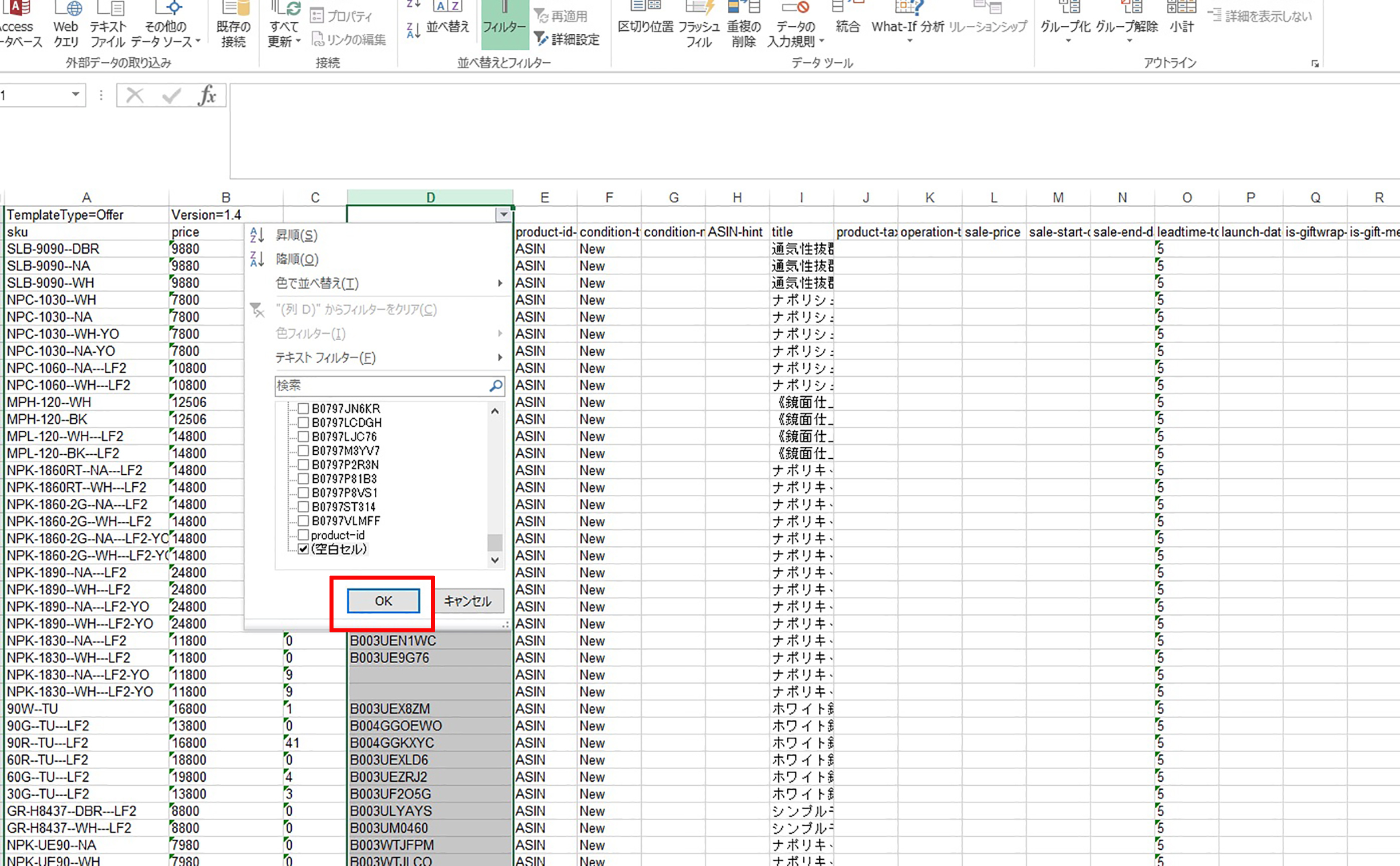Check the B0797P81B3 checkbox
The width and height of the screenshot is (1400, 866).
click(x=303, y=478)
